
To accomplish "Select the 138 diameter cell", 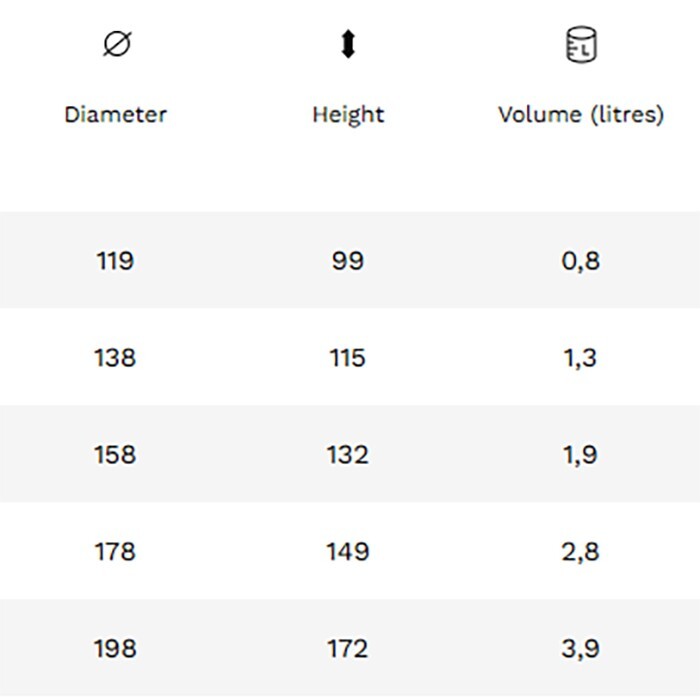I will (x=115, y=358).
